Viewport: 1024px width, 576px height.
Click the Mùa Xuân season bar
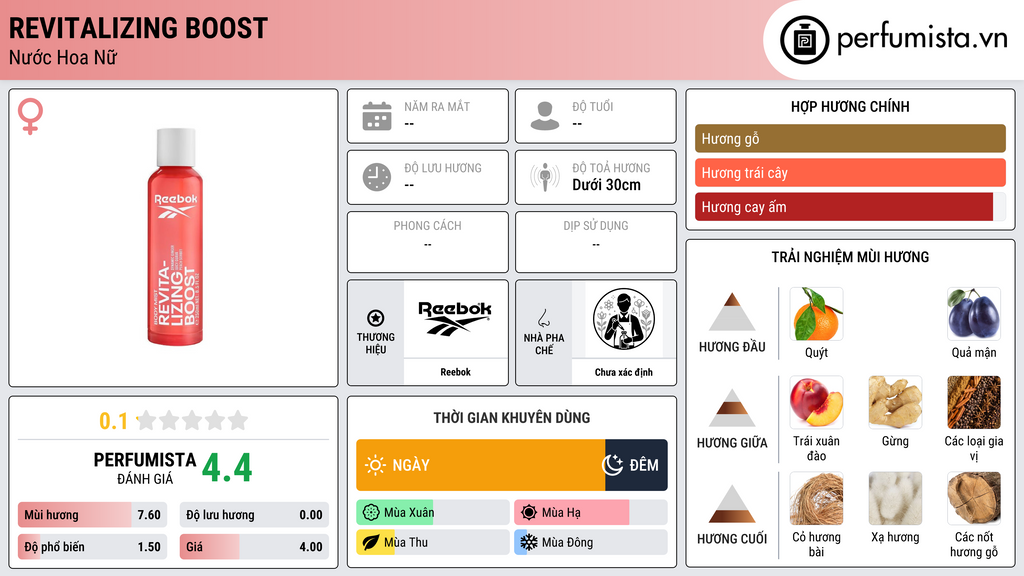tap(432, 513)
